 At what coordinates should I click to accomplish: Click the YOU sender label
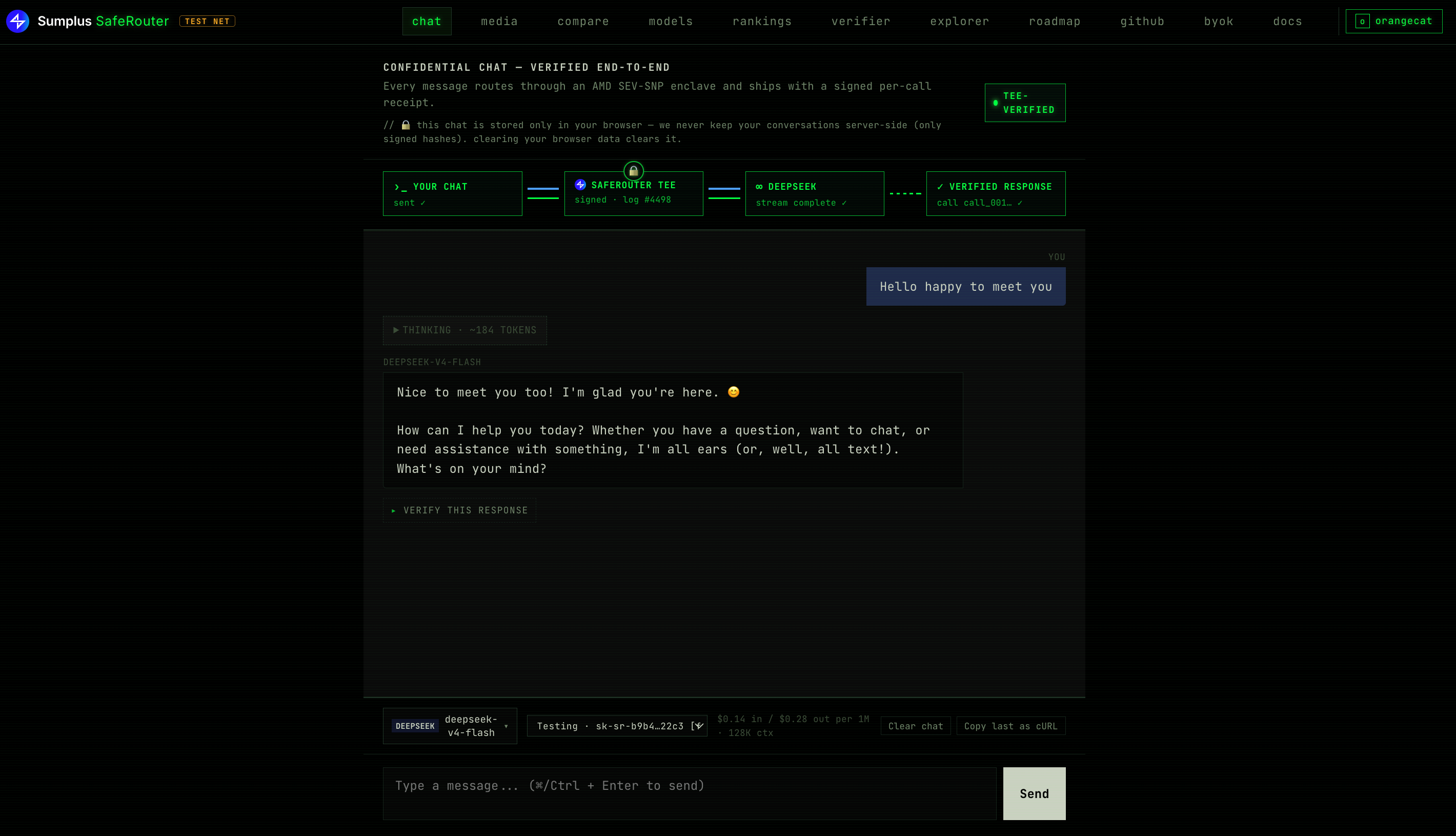coord(1057,257)
